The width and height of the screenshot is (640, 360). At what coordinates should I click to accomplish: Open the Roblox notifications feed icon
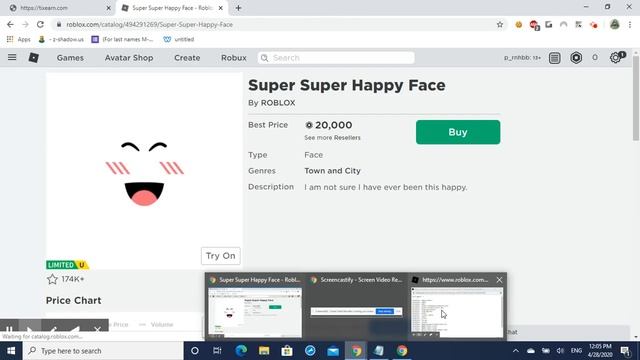pyautogui.click(x=554, y=58)
